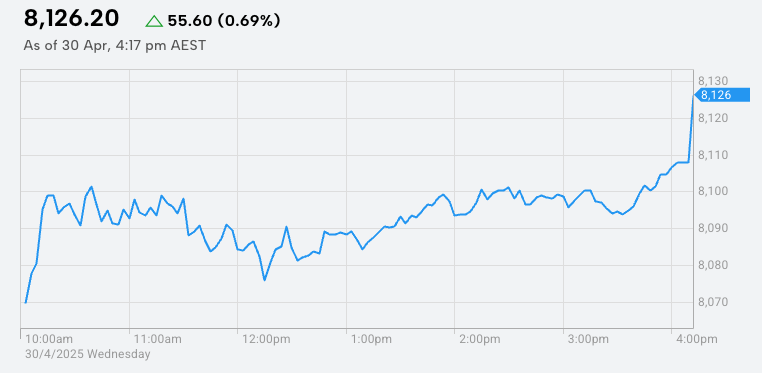Click the 2:00pm time axis label
Image resolution: width=762 pixels, height=373 pixels.
click(481, 339)
